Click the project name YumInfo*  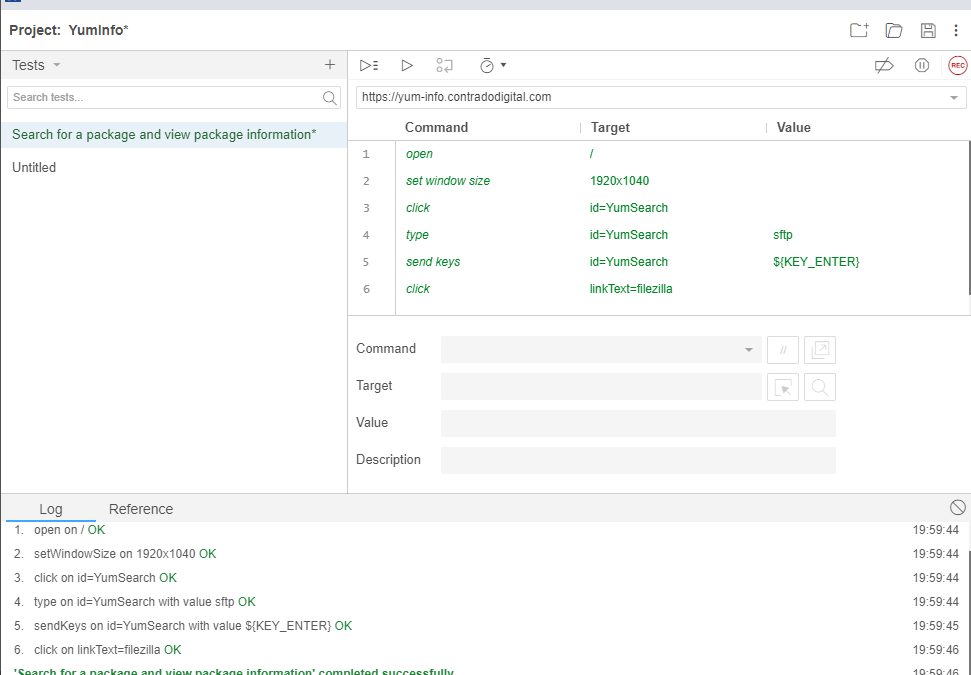(98, 30)
